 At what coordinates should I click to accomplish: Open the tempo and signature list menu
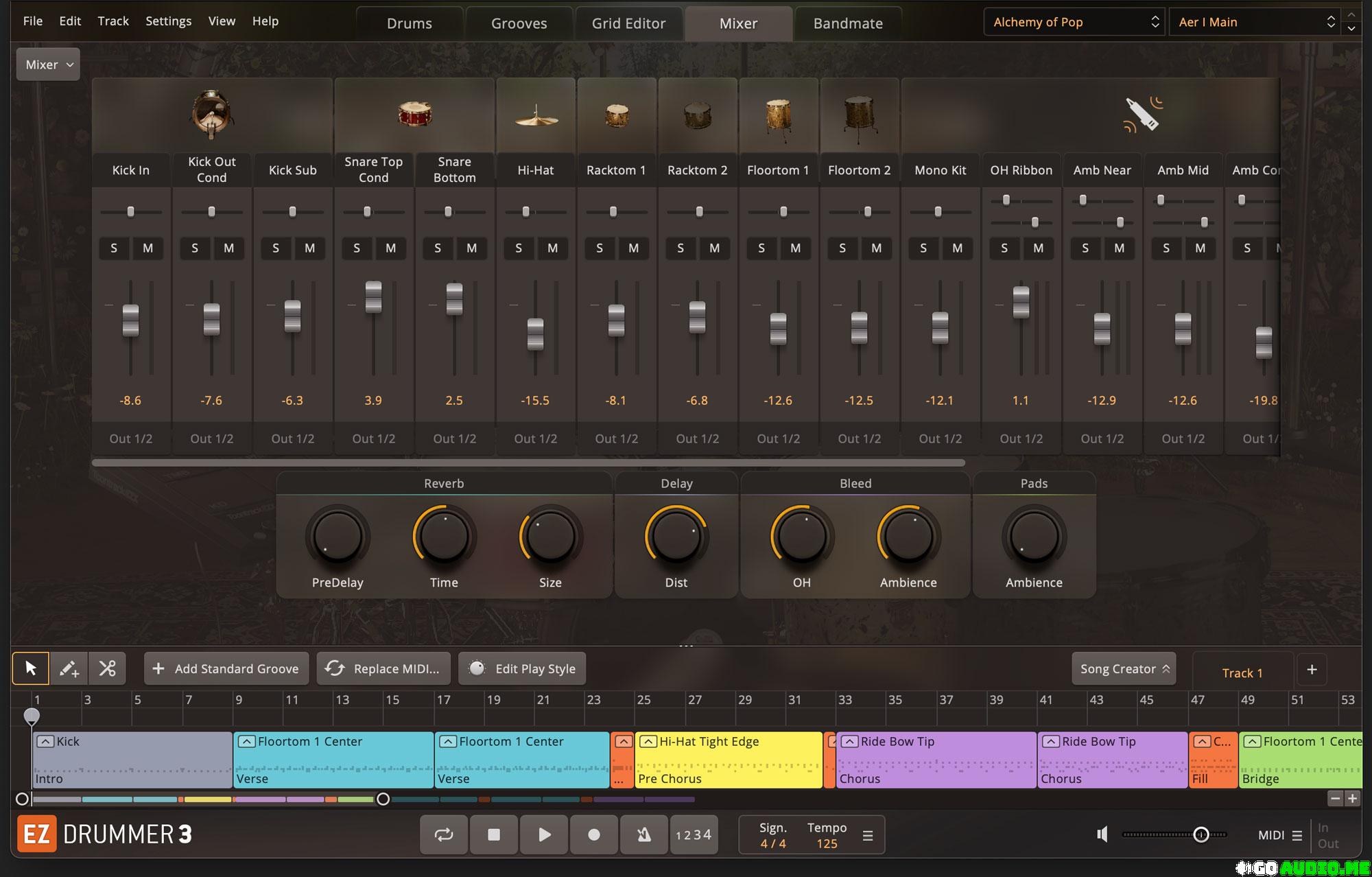[x=868, y=836]
